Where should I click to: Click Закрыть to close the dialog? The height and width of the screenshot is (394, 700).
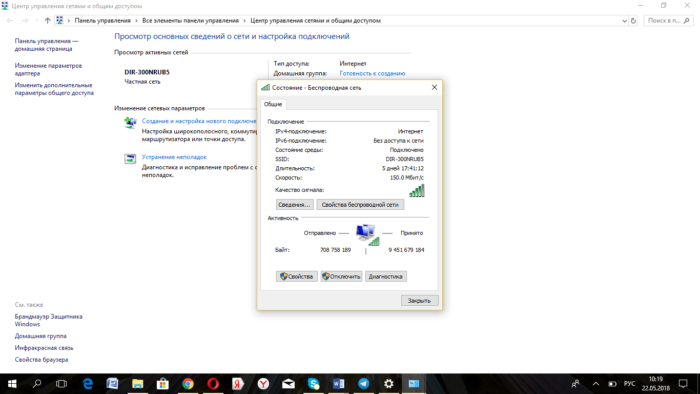419,301
